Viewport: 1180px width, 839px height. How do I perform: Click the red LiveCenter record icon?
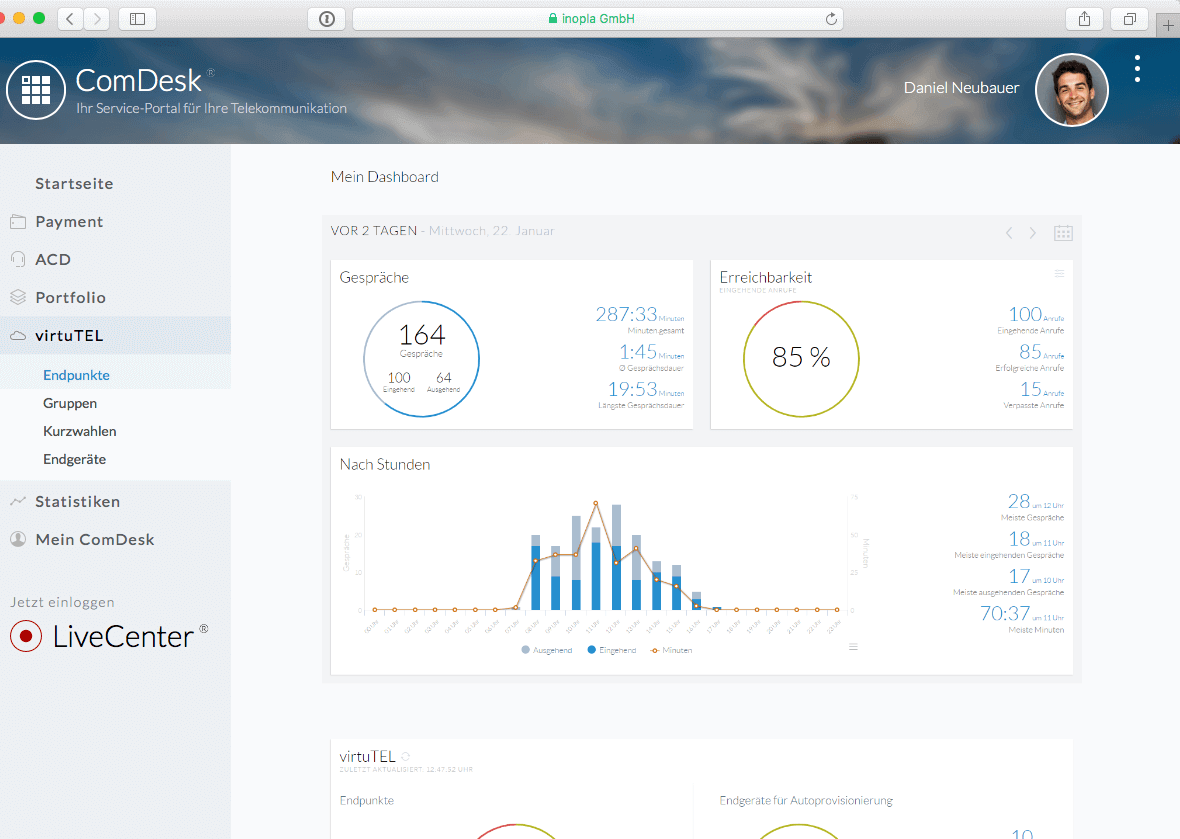coord(26,637)
